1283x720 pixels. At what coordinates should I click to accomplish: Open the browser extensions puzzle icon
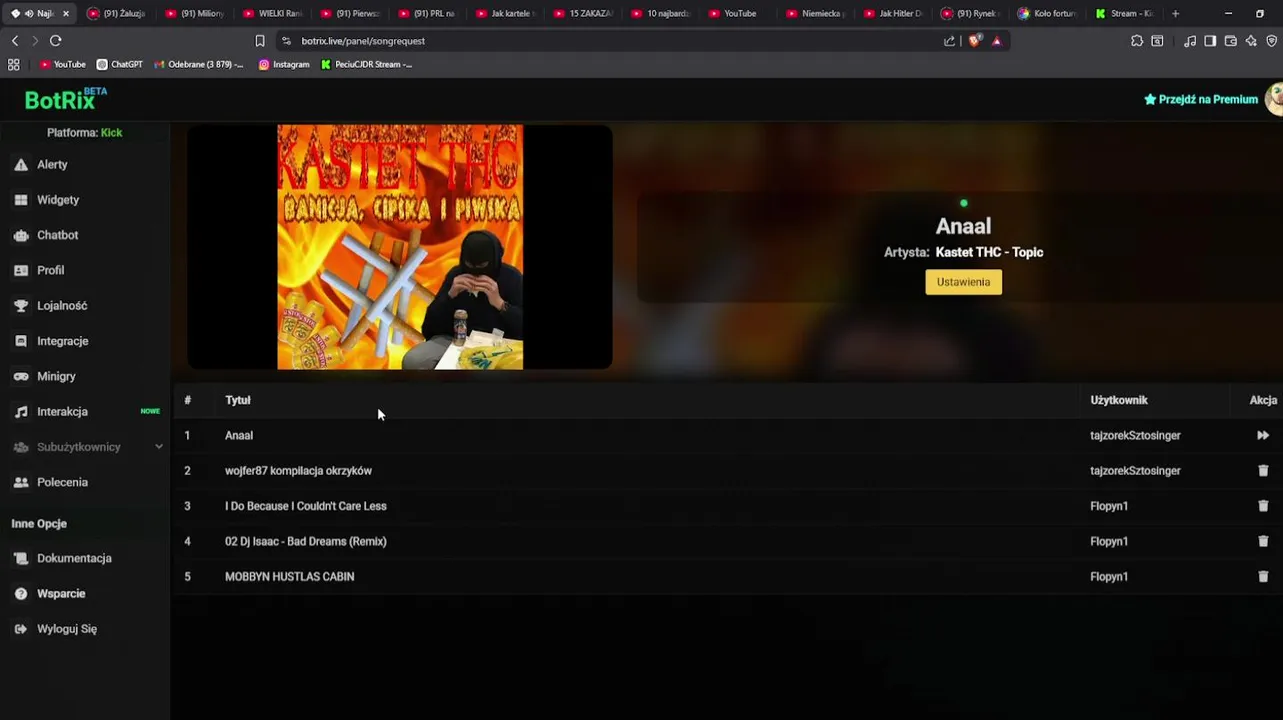click(x=1137, y=41)
